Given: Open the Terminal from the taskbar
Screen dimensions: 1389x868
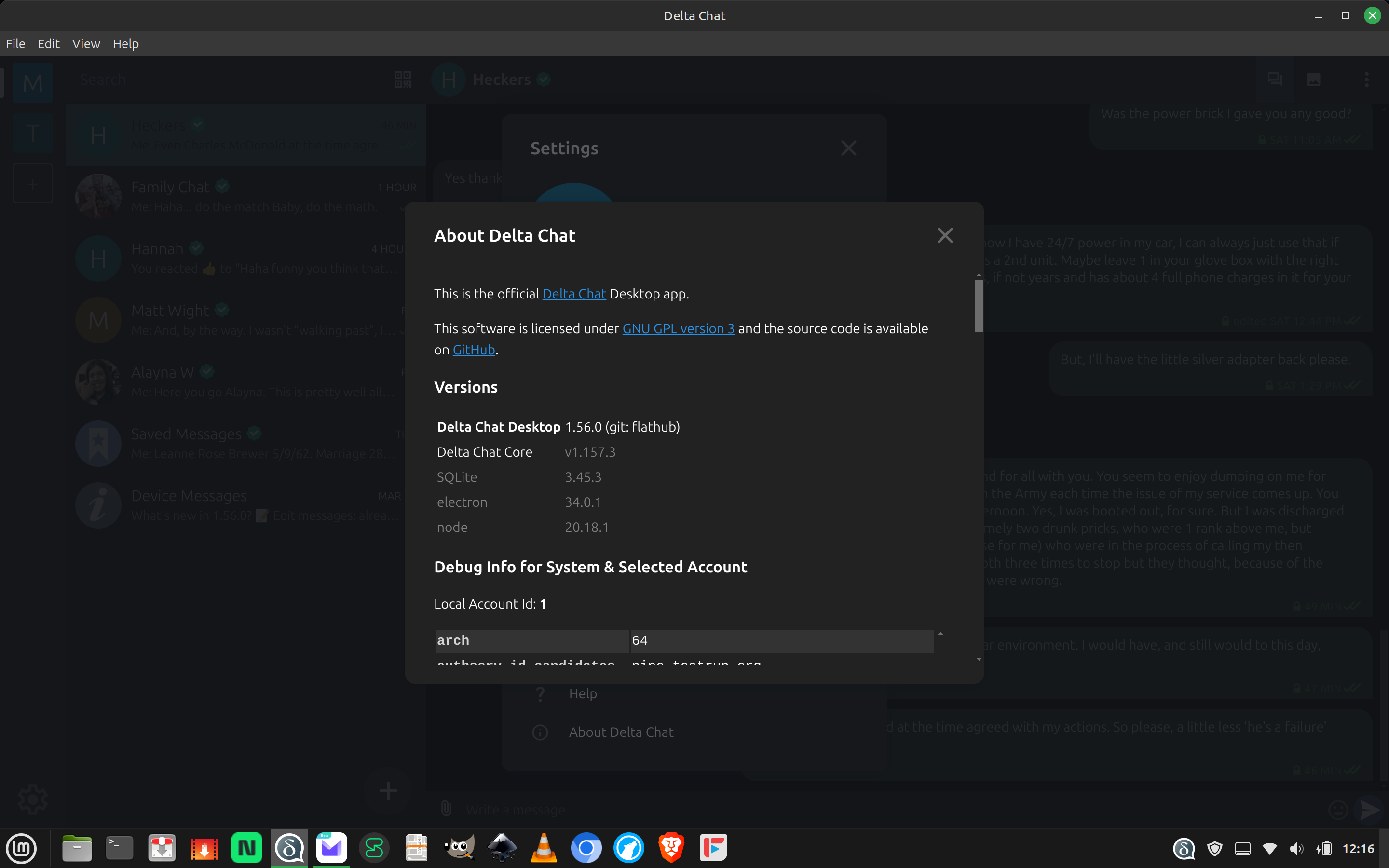Looking at the screenshot, I should point(120,848).
